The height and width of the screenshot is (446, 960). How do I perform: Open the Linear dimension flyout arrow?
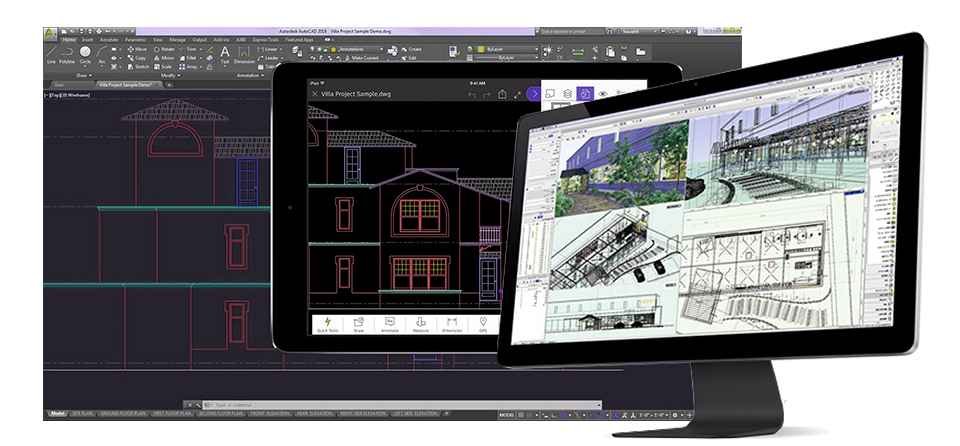(281, 49)
